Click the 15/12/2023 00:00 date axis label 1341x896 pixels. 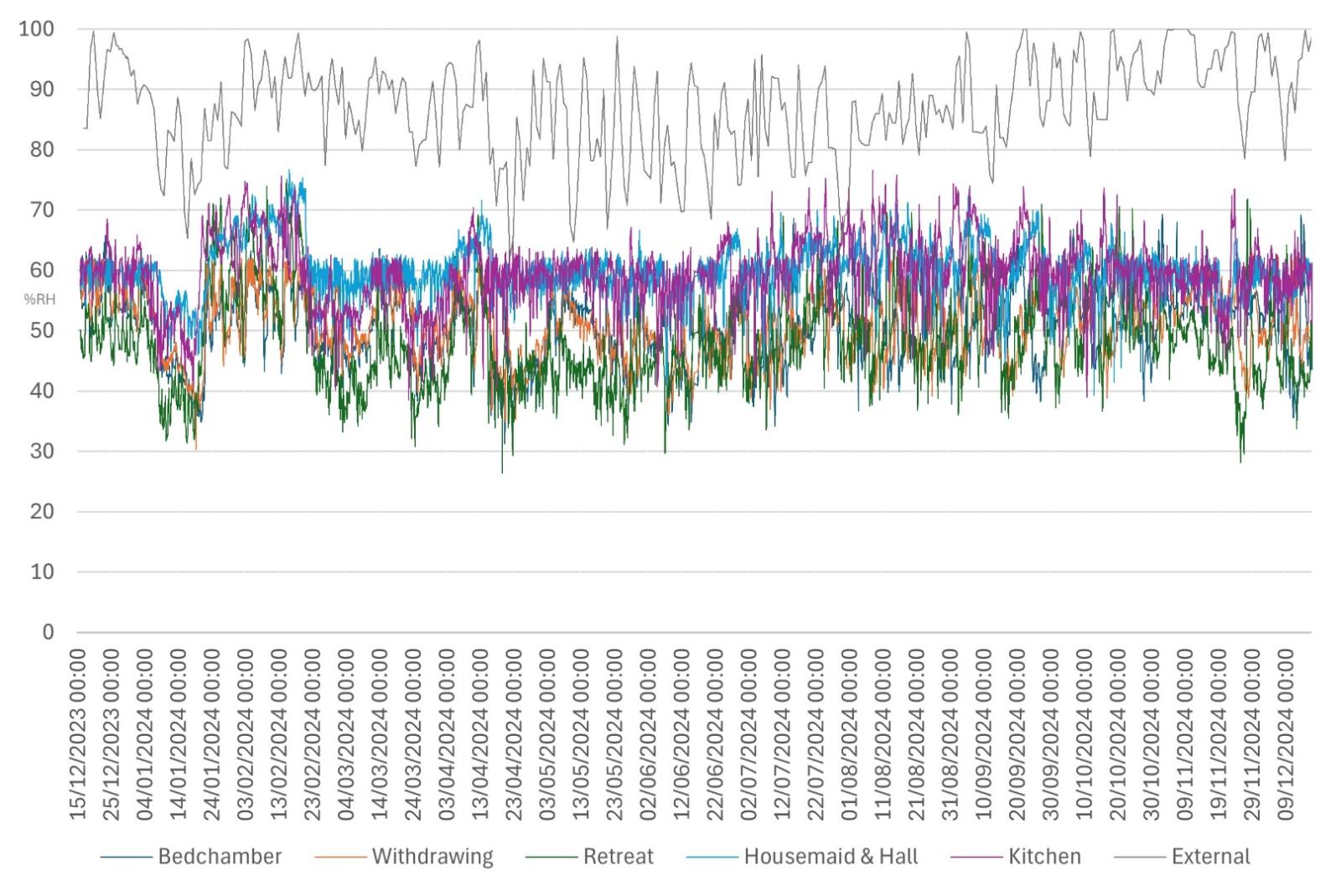point(78,735)
